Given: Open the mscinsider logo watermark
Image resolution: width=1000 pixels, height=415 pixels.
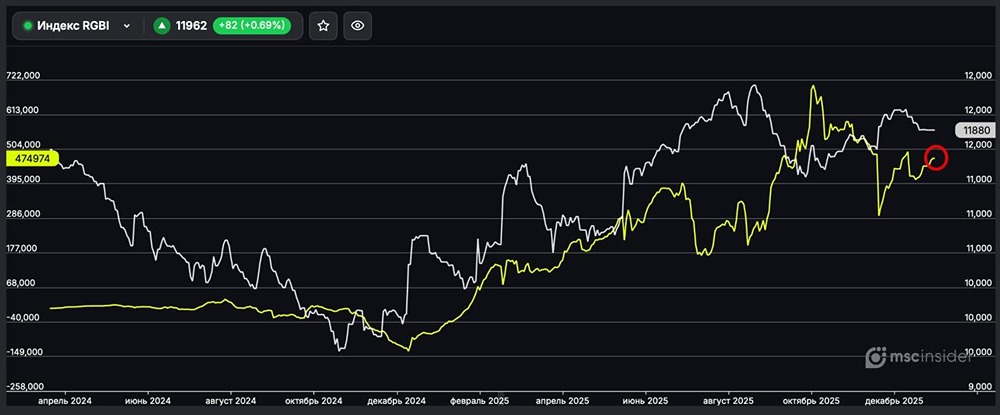Looking at the screenshot, I should pos(926,356).
